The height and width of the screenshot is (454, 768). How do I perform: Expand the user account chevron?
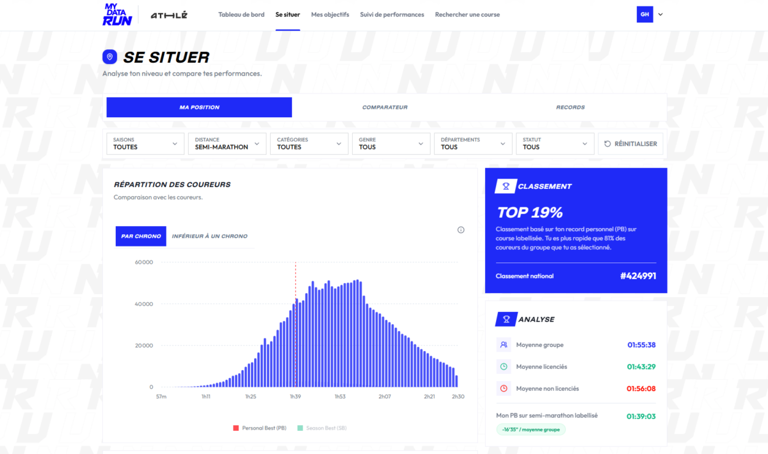[660, 15]
